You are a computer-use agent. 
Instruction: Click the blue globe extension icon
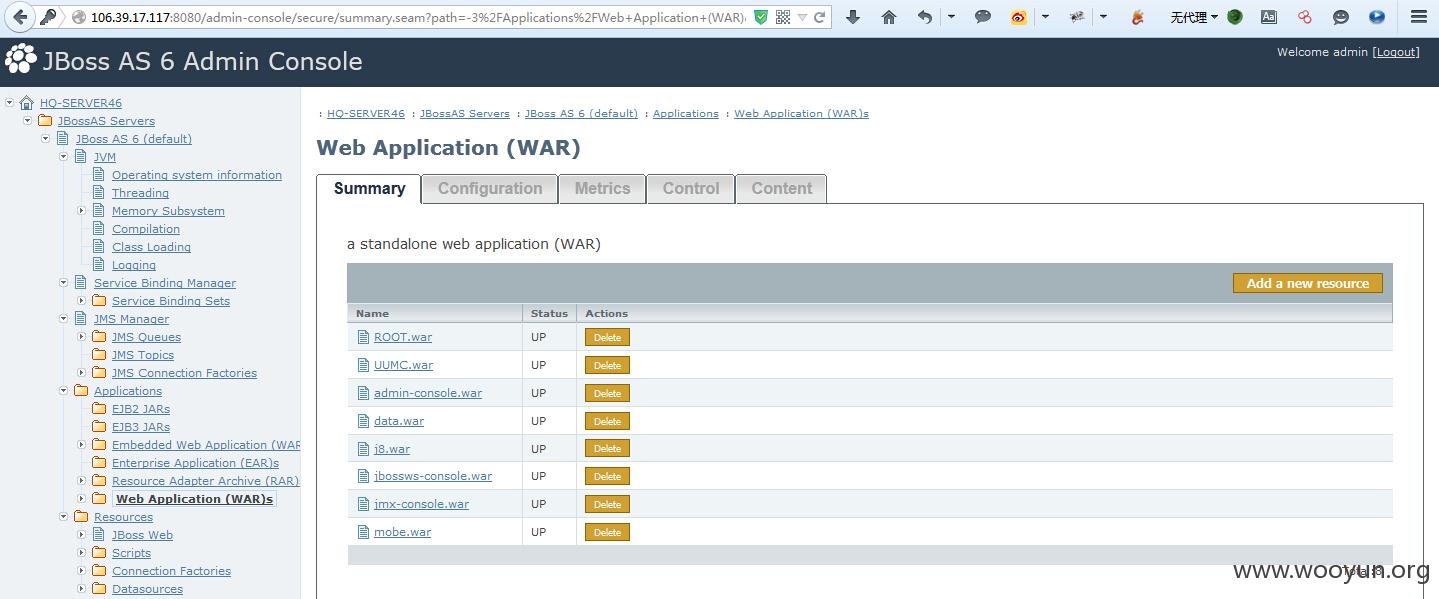[1377, 17]
